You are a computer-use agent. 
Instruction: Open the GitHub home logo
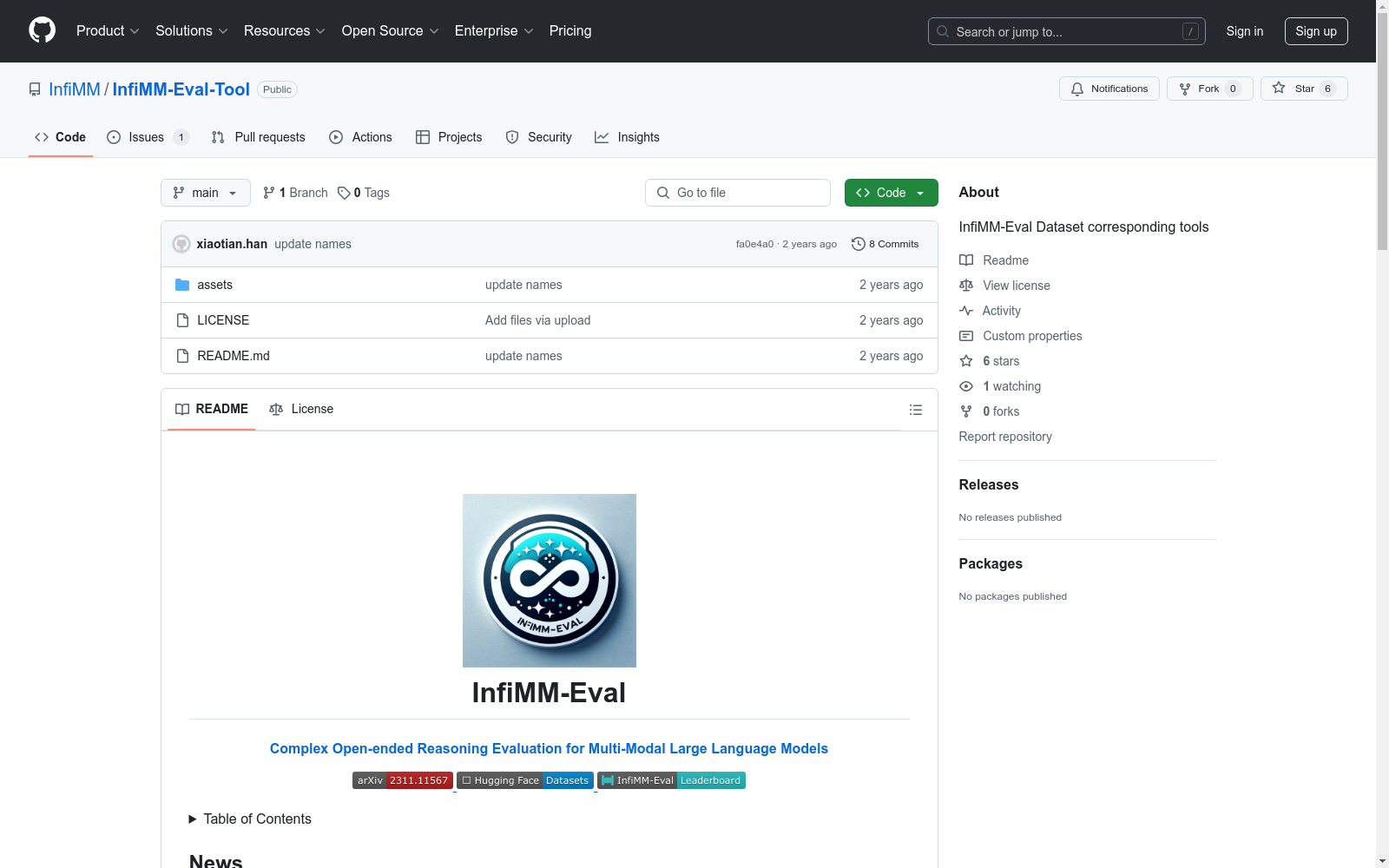click(42, 30)
